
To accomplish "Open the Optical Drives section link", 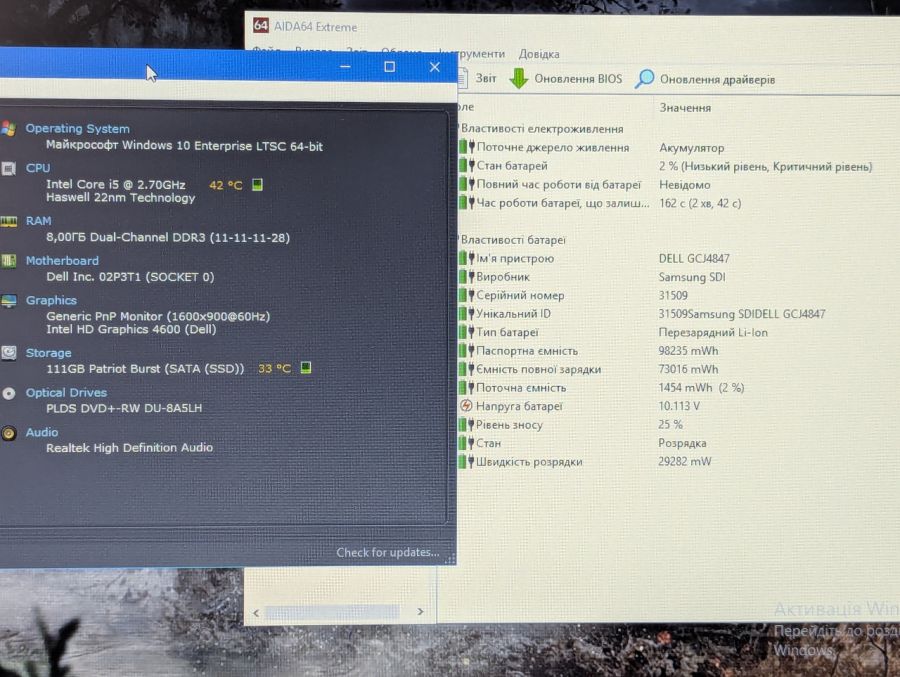I will tap(66, 393).
